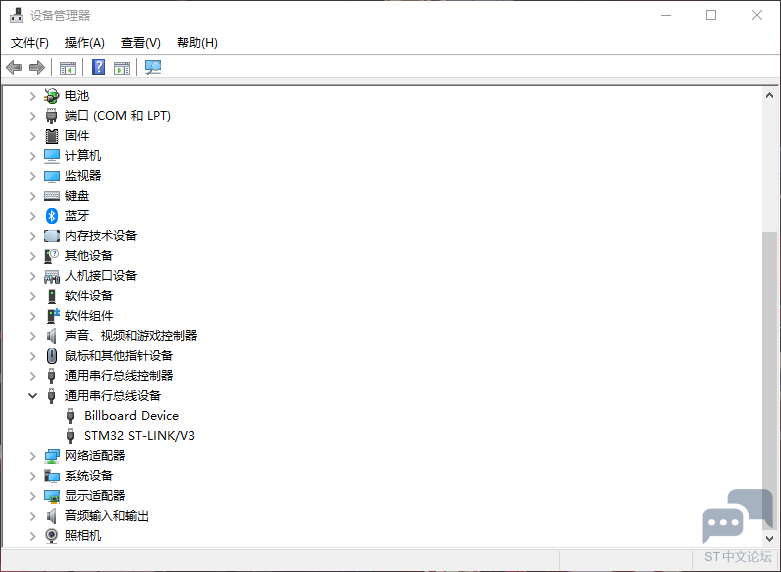Screen dimensions: 781x572
Task: Expand the 键盘 category
Action: click(x=32, y=196)
